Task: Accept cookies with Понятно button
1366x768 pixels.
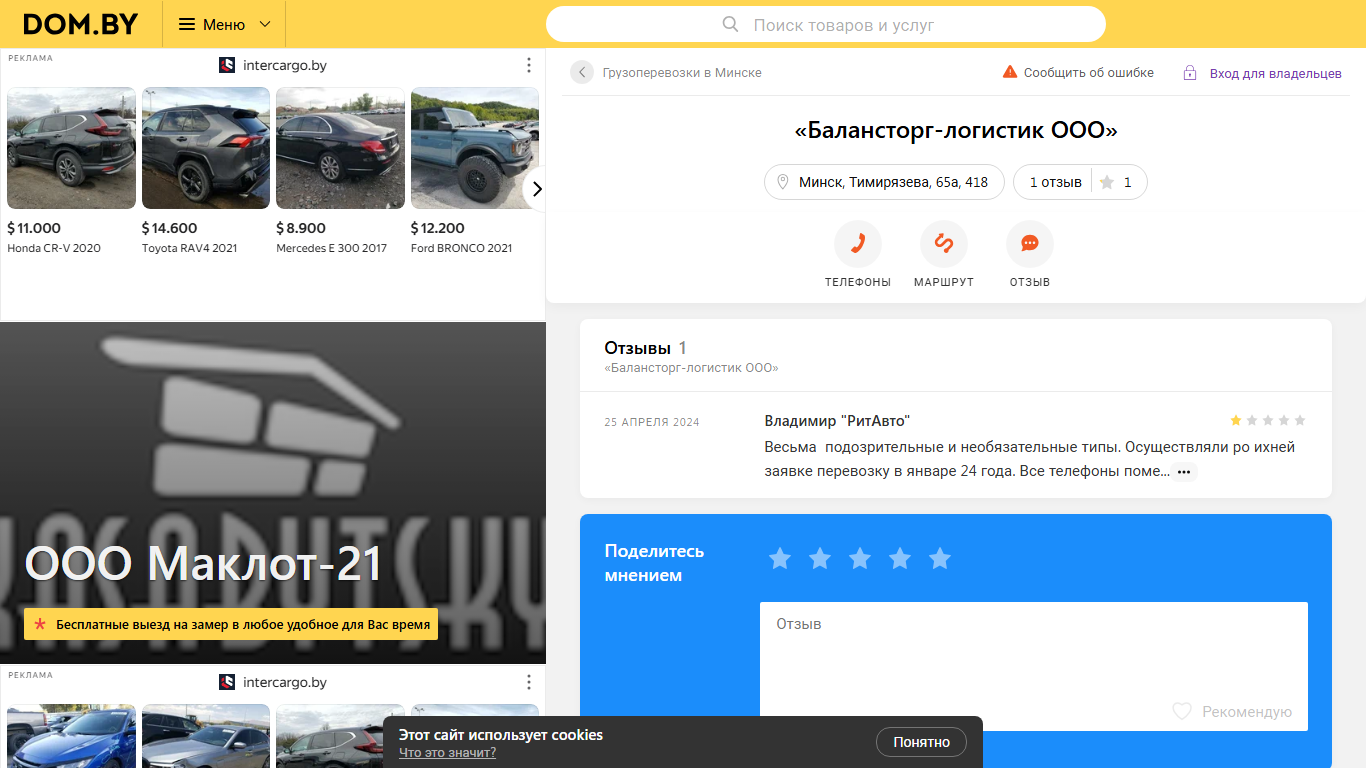Action: pyautogui.click(x=921, y=742)
